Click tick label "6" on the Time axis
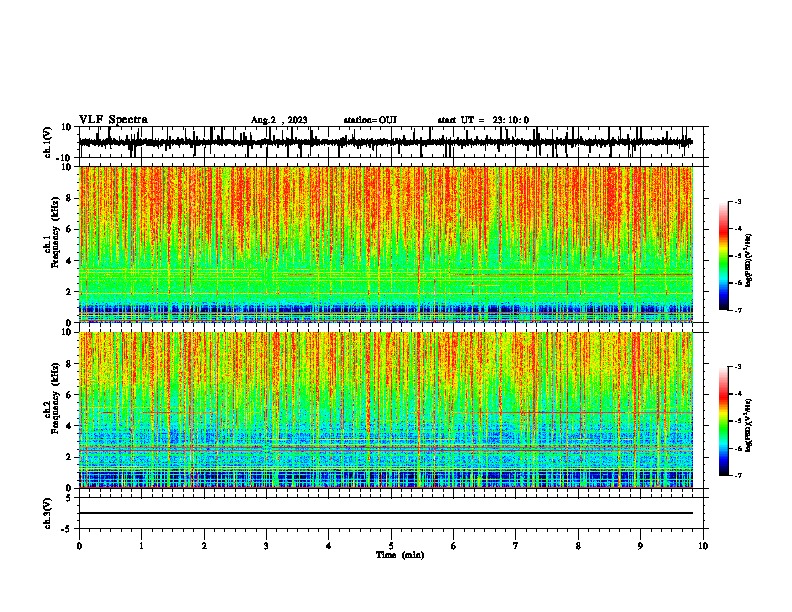 coord(453,546)
